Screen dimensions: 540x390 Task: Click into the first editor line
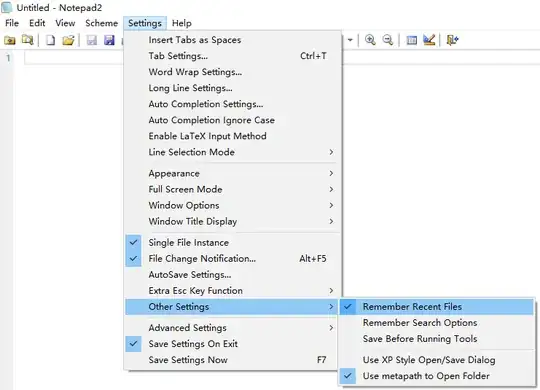tap(74, 58)
